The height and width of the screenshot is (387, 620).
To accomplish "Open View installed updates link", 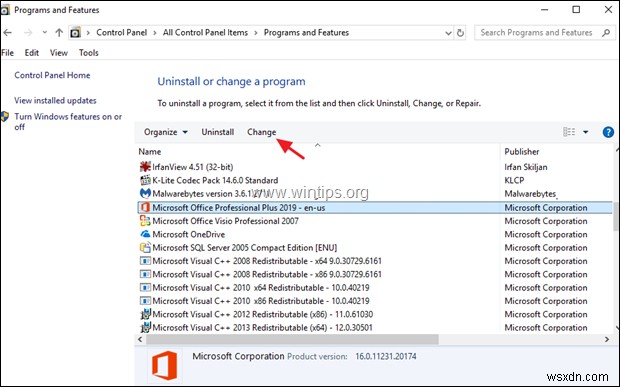I will [x=55, y=100].
